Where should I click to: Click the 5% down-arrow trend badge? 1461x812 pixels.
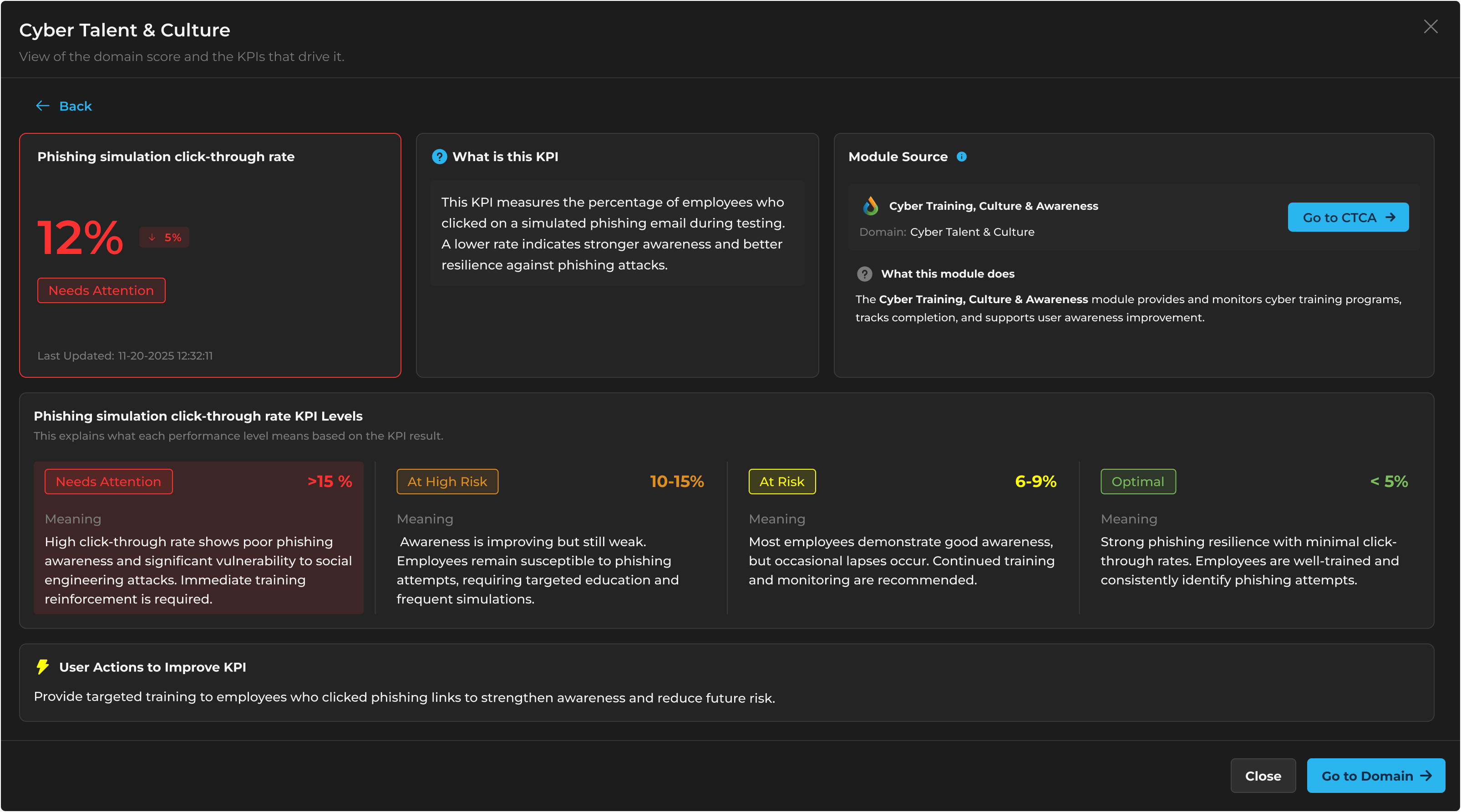(x=164, y=238)
